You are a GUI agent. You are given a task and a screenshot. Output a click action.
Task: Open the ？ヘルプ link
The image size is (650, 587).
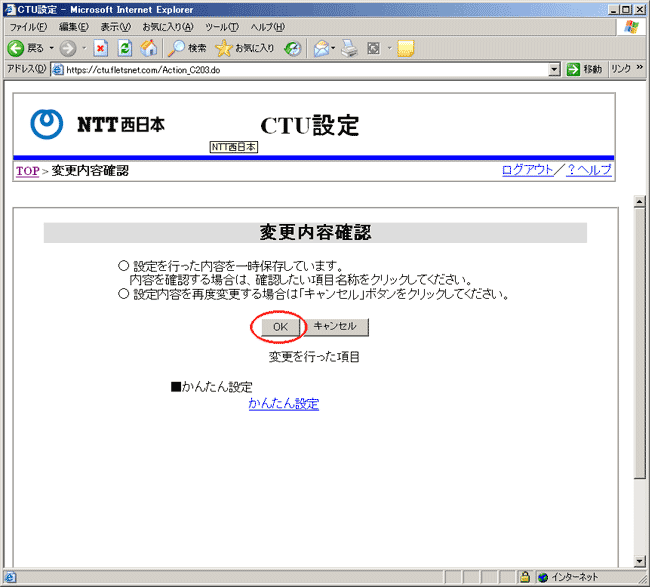point(589,170)
